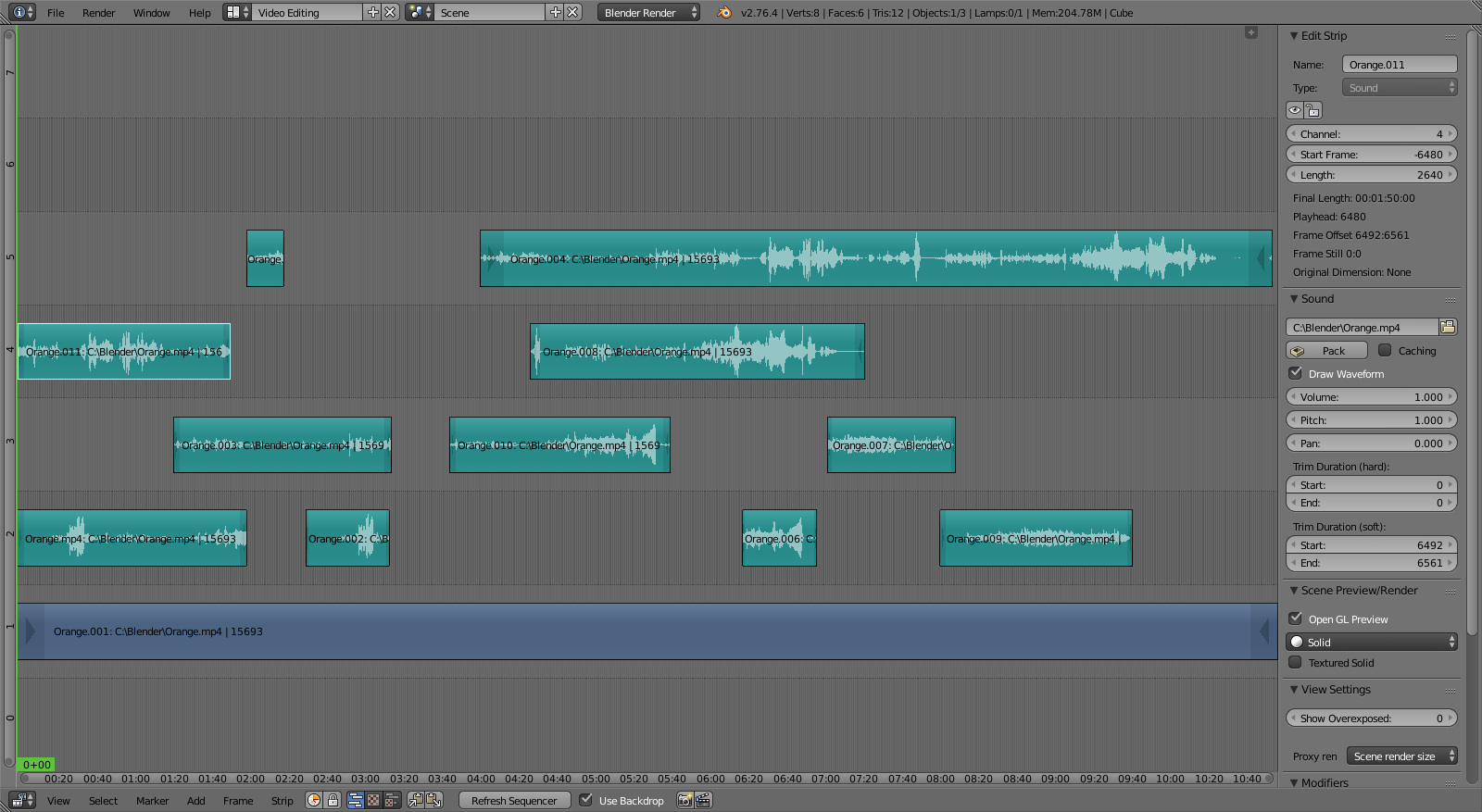The height and width of the screenshot is (812, 1482).
Task: Click the strip Name field Orange.011
Action: tap(1400, 65)
